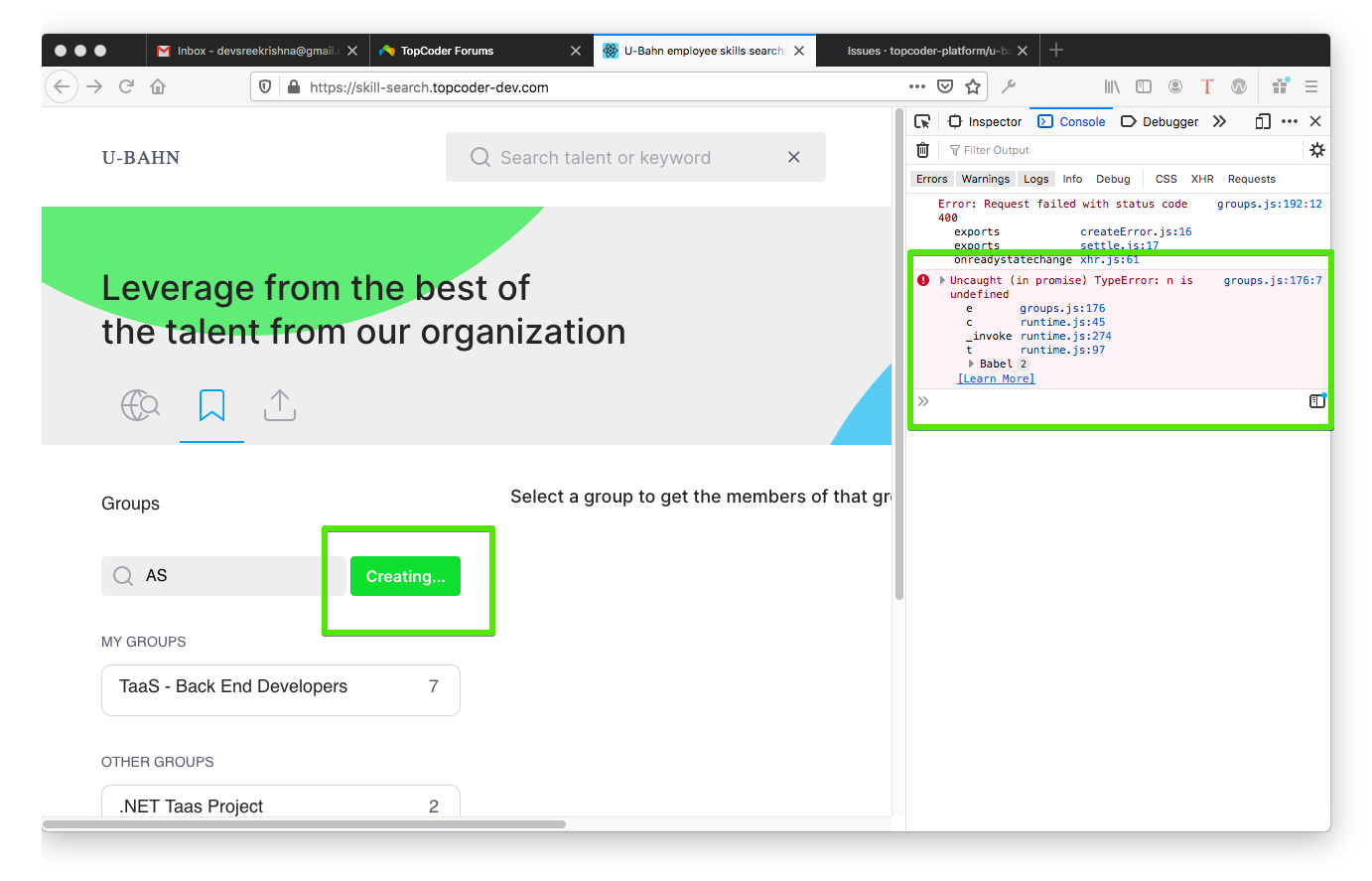Open devtools customize ellipsis menu
The height and width of the screenshot is (881, 1372).
1290,121
